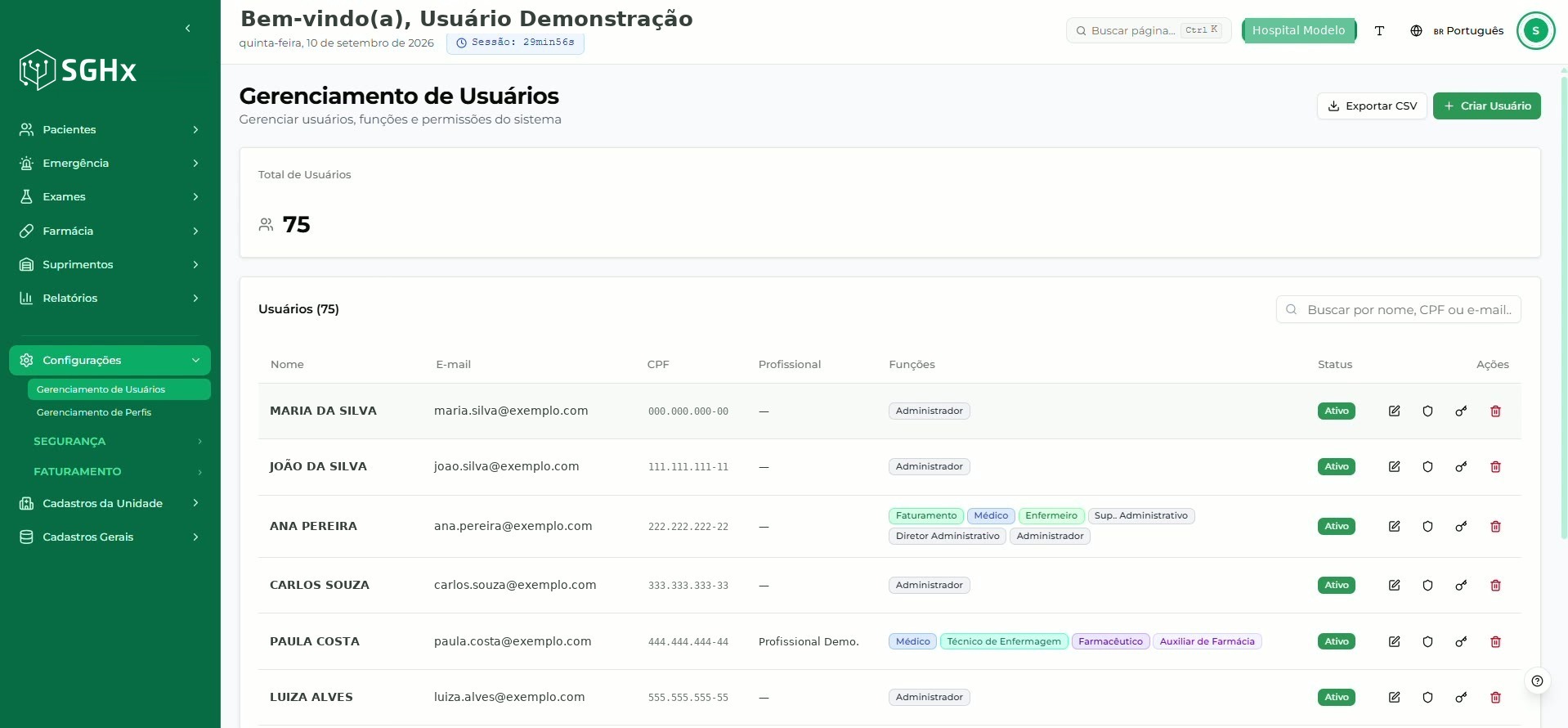Expand the Pacientes menu

110,129
